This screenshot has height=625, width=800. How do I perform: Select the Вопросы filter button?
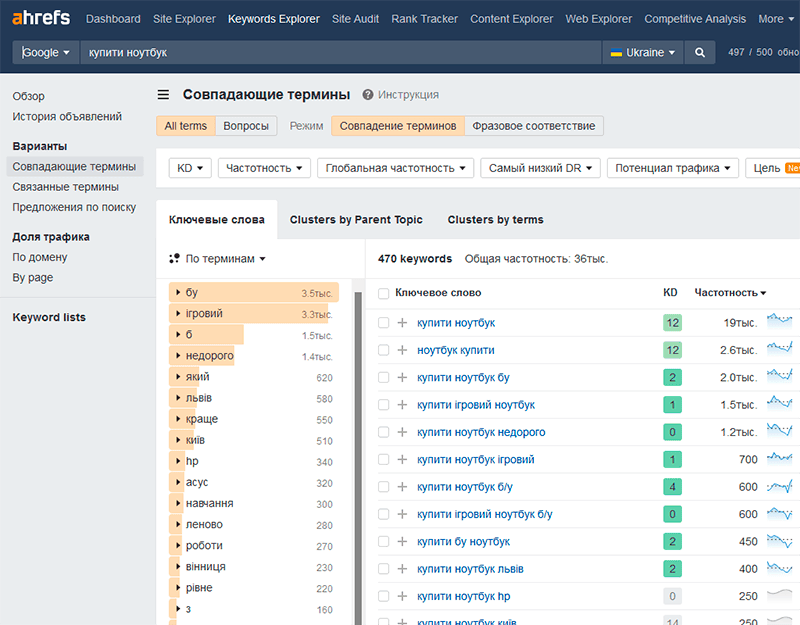click(x=246, y=126)
